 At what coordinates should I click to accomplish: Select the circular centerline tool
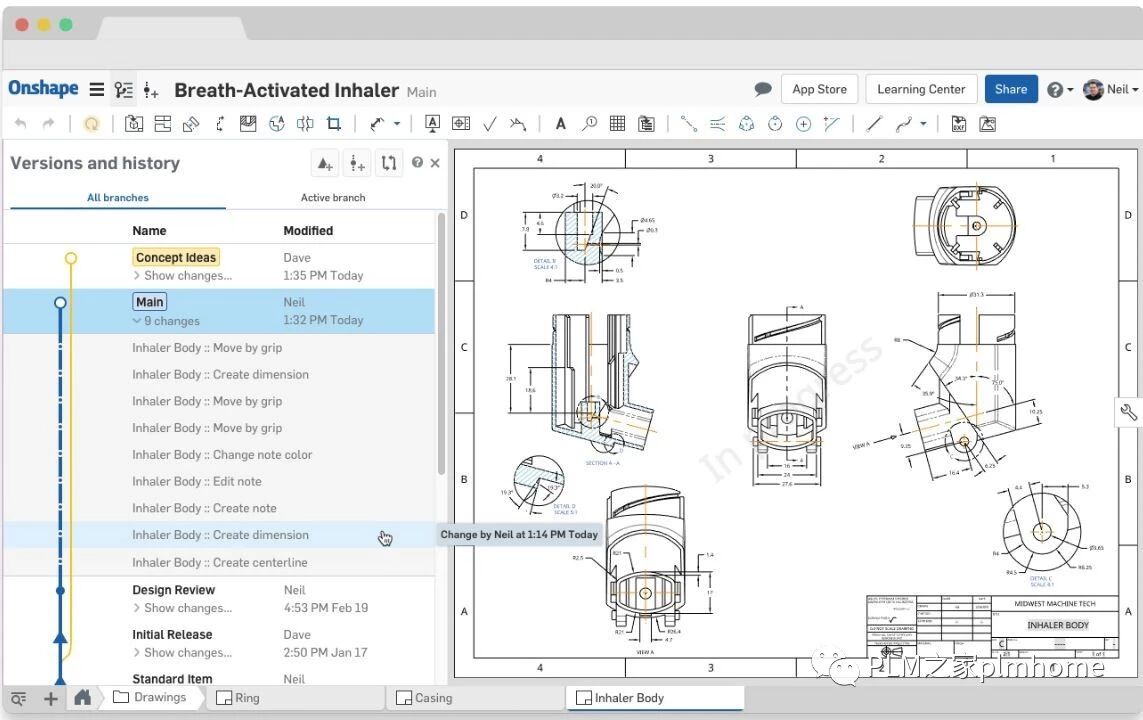[x=775, y=124]
